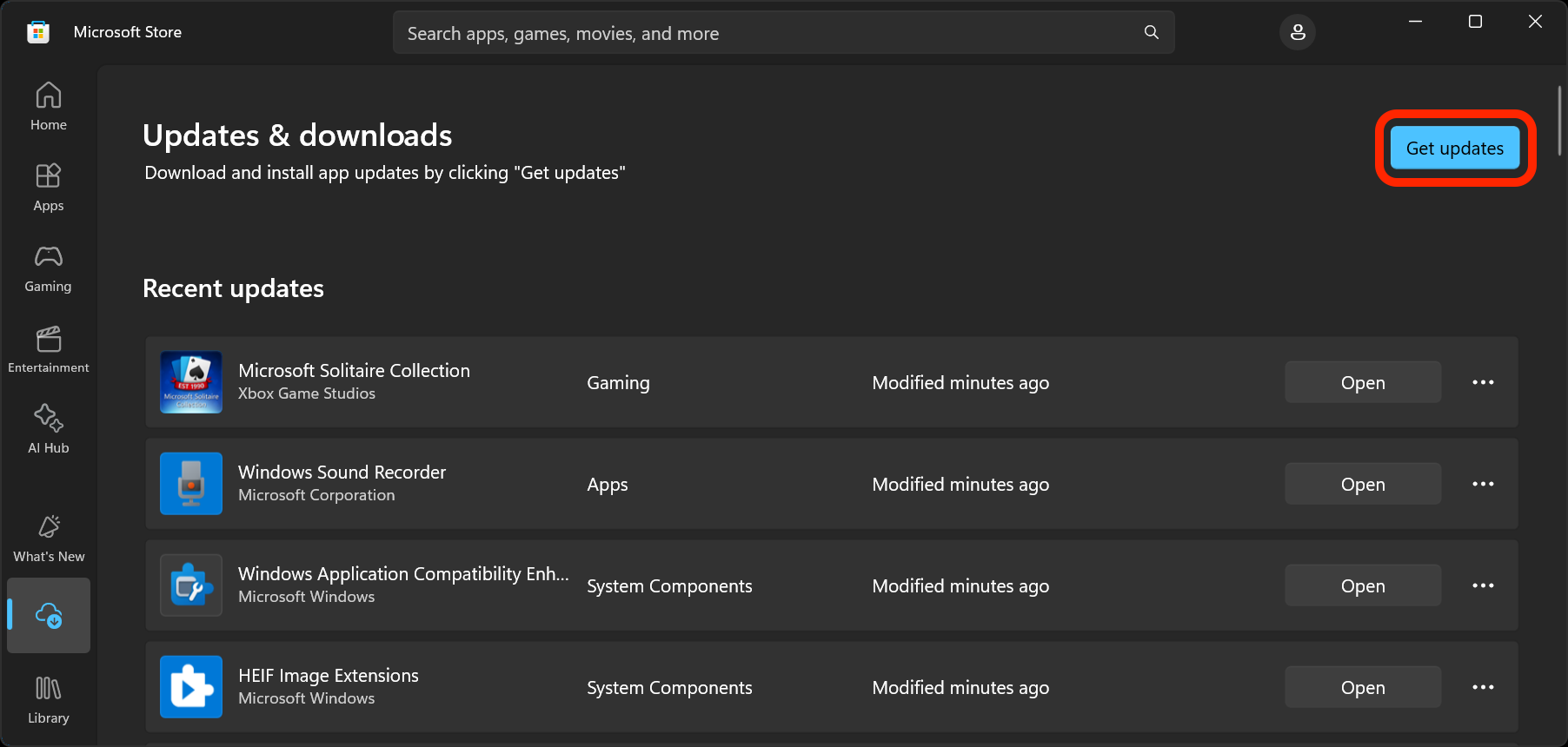1568x747 pixels.
Task: Open Windows Sound Recorder with its Open button
Action: pos(1363,484)
